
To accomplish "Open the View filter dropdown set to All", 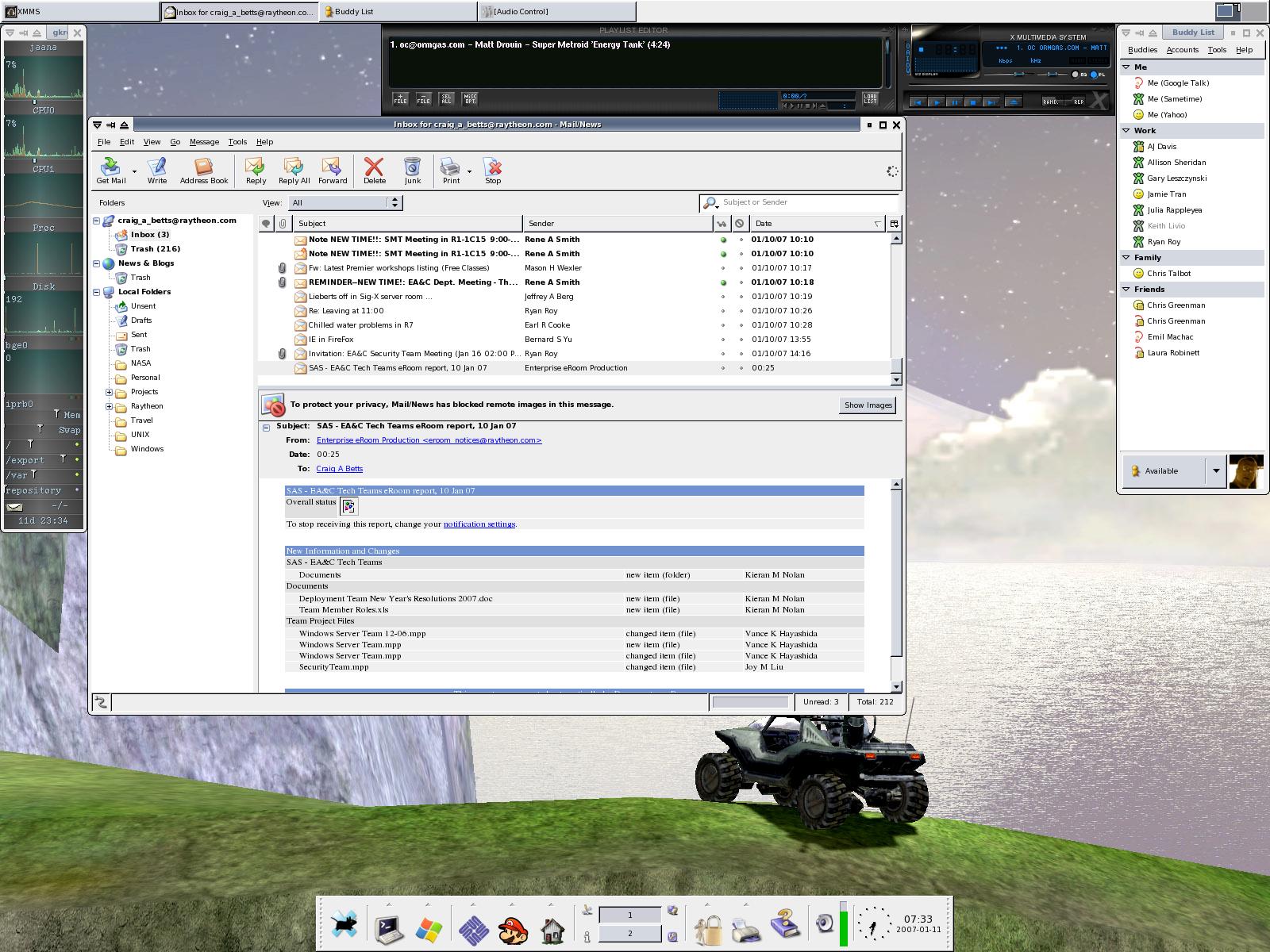I will click(x=345, y=203).
